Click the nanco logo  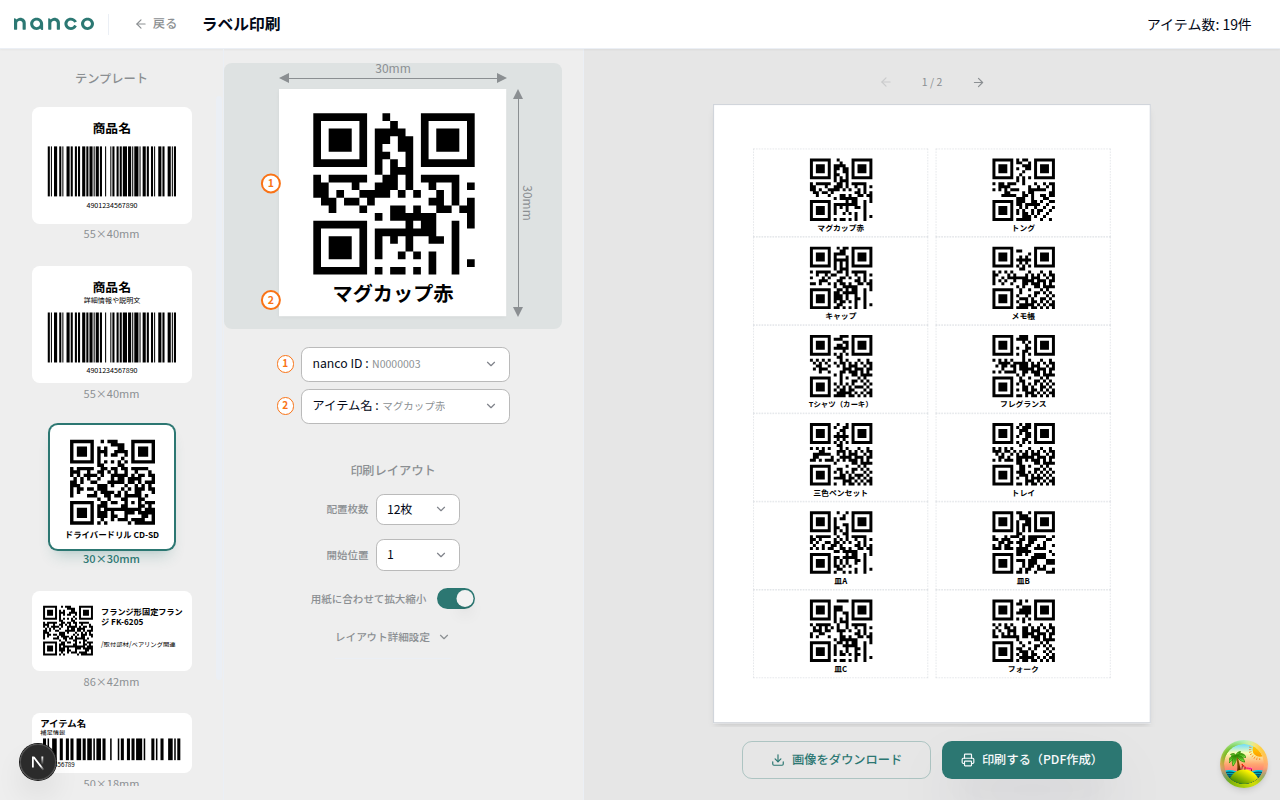tap(54, 24)
